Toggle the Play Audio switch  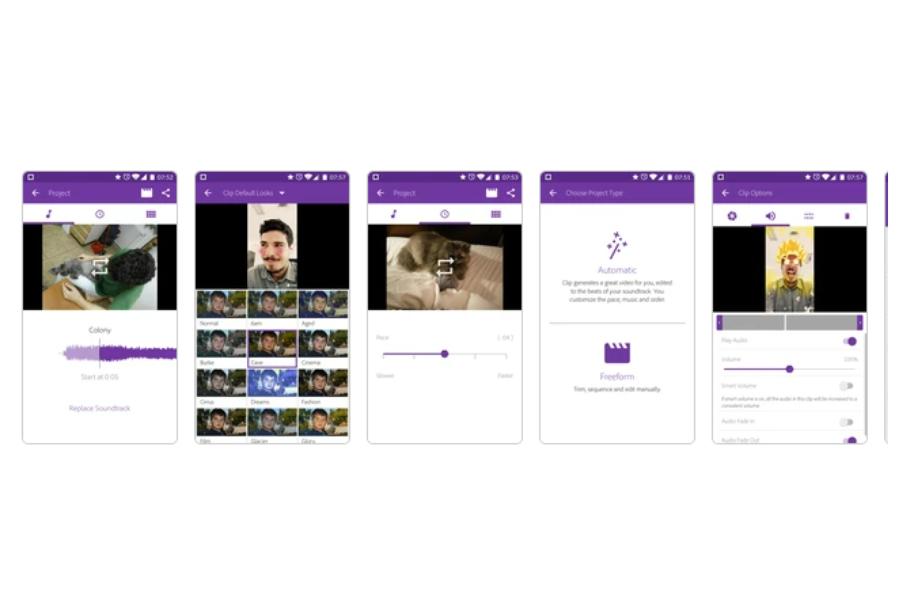click(849, 341)
